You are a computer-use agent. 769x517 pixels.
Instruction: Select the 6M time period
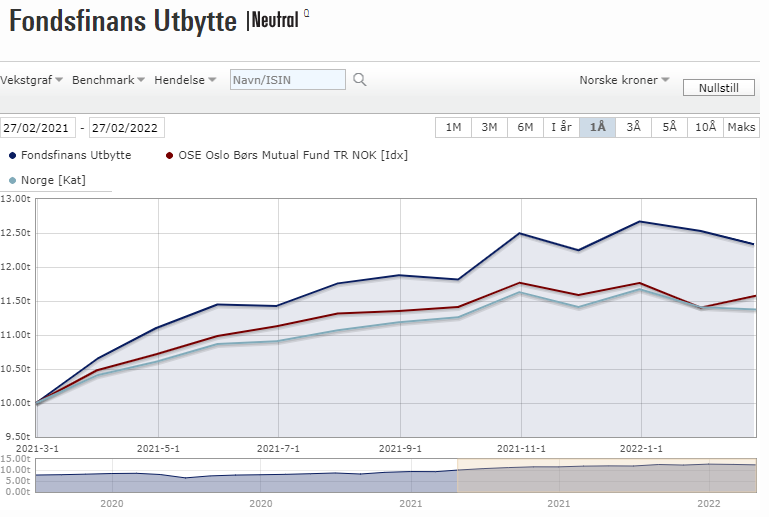[525, 128]
